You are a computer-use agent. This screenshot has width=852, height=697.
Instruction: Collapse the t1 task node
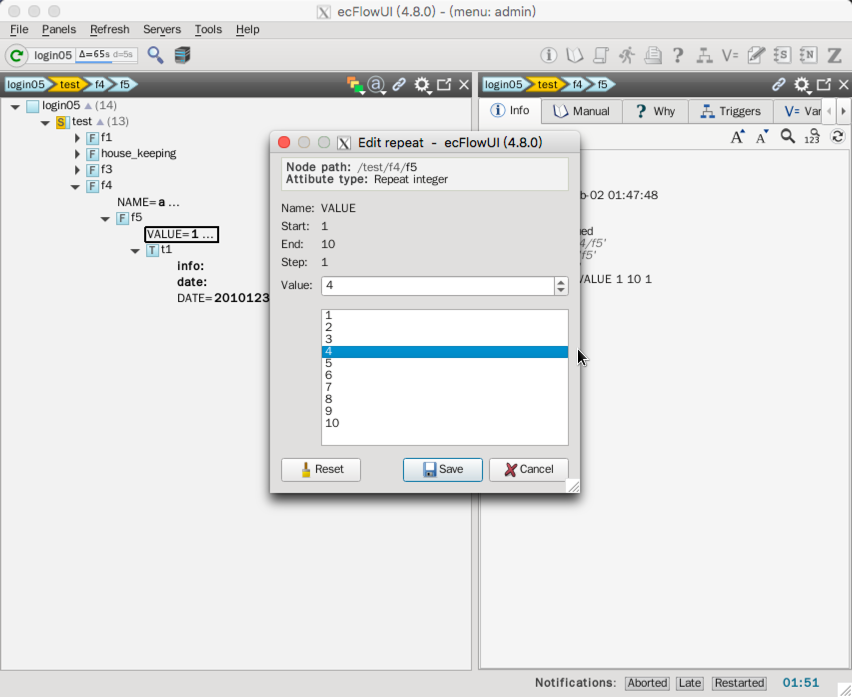point(135,251)
